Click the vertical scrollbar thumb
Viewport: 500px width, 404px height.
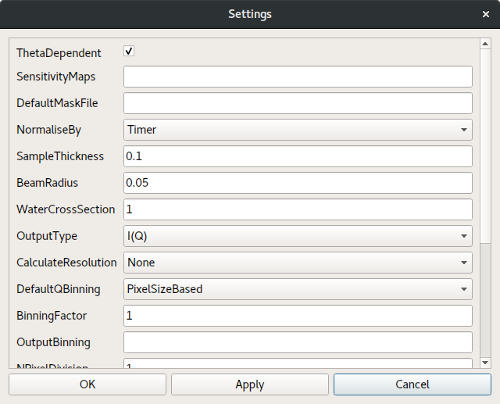[485, 145]
